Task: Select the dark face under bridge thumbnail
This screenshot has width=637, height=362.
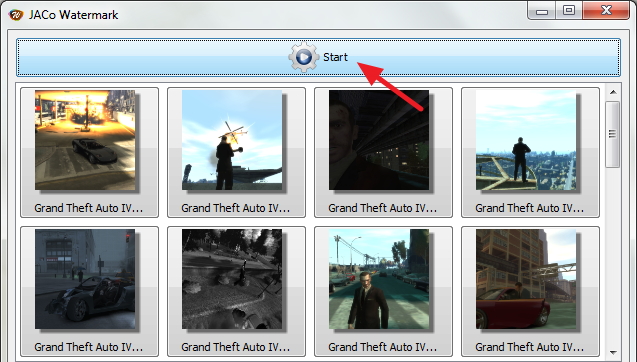Action: coord(383,152)
